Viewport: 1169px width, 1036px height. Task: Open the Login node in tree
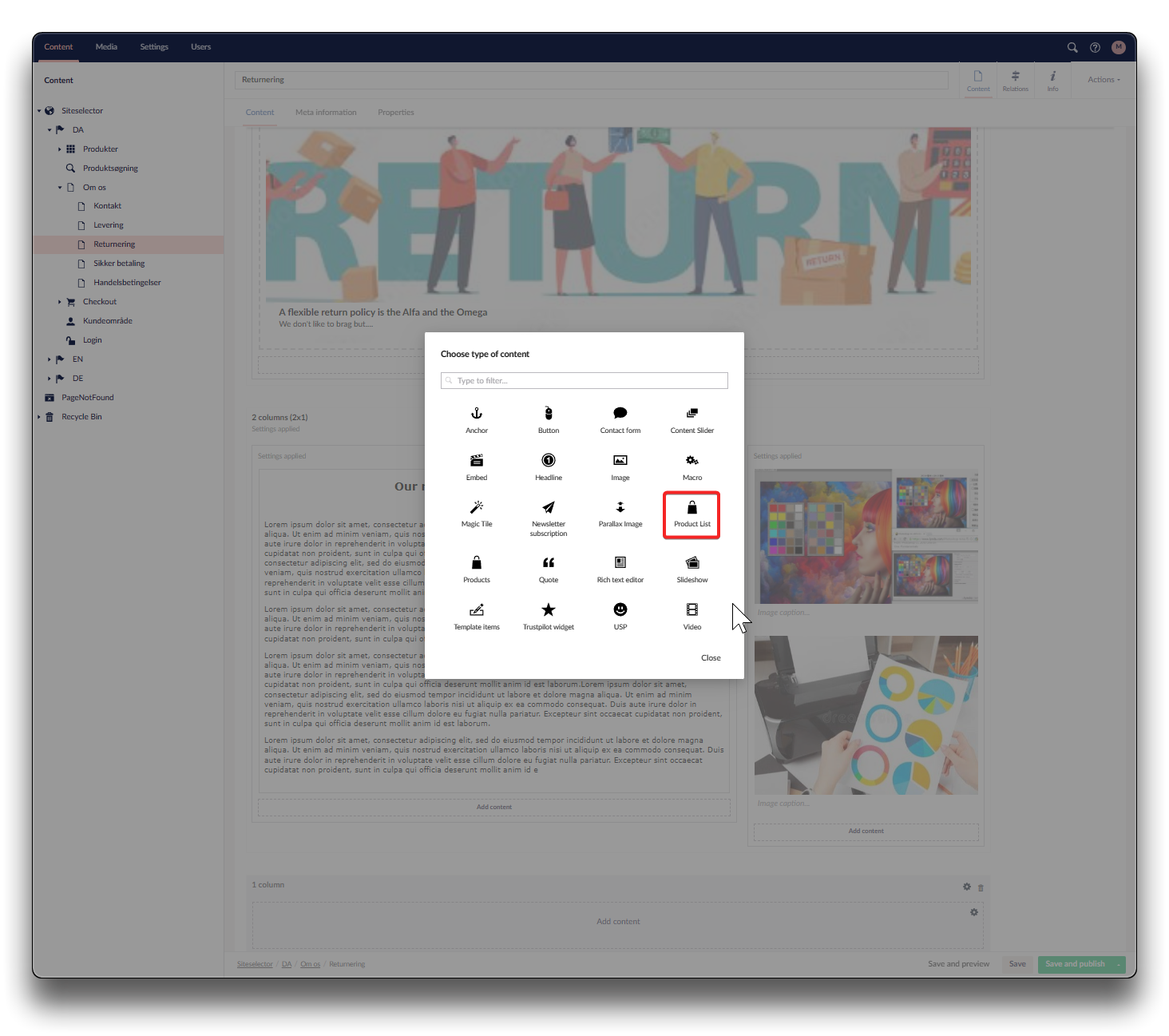tap(93, 340)
